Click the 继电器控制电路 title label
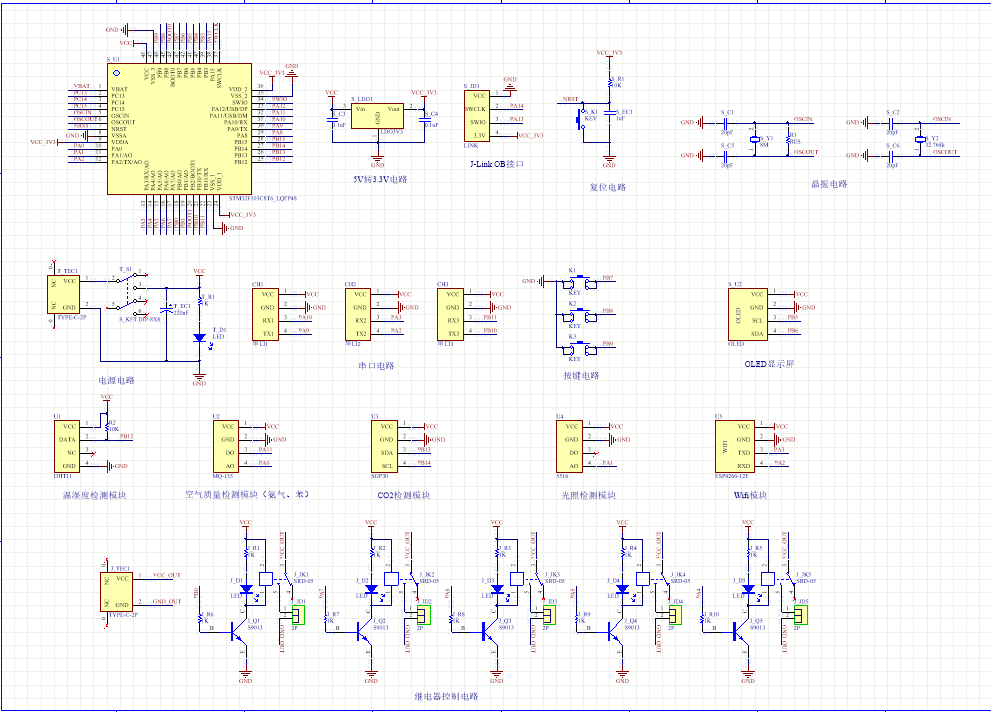This screenshot has width=991, height=712. (445, 696)
